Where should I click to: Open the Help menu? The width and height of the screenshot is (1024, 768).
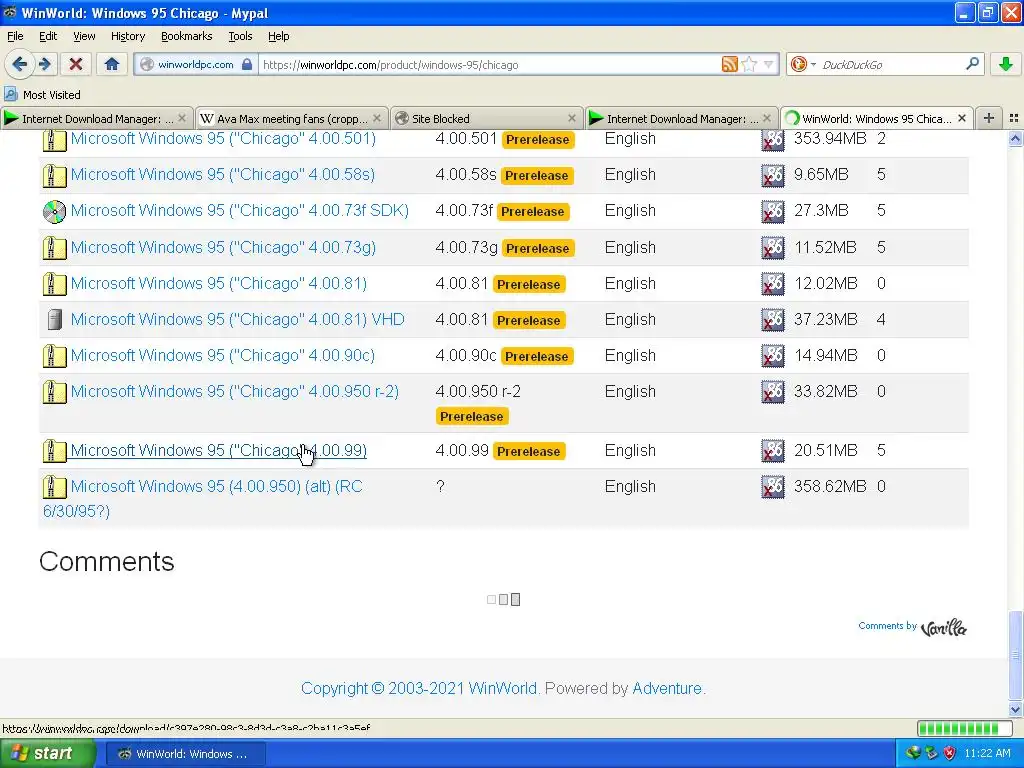click(x=278, y=36)
